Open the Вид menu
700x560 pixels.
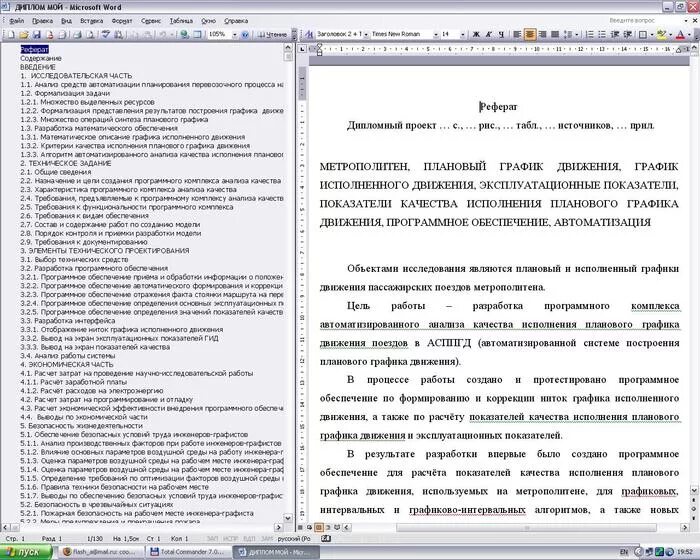(67, 21)
